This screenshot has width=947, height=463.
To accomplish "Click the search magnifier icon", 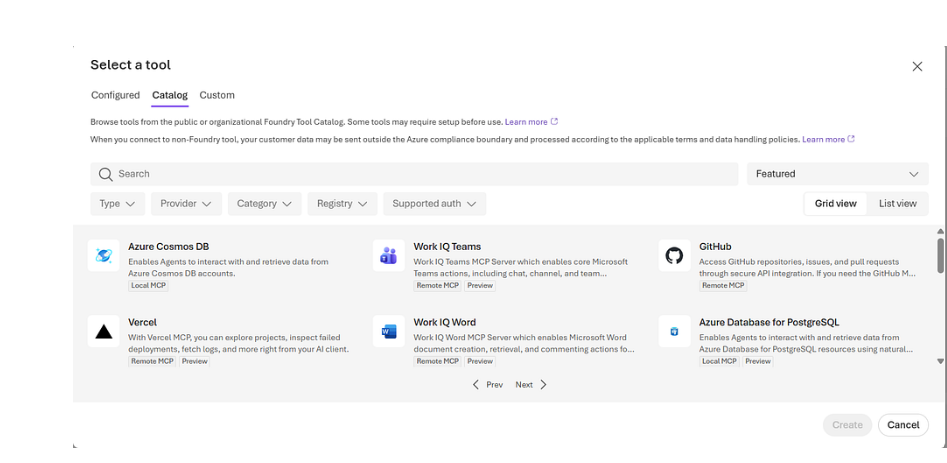I will (106, 174).
